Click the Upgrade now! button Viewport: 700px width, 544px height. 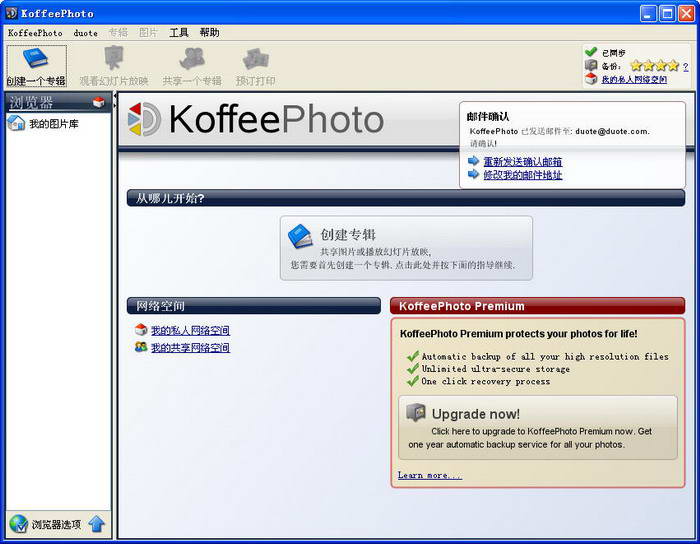click(538, 428)
